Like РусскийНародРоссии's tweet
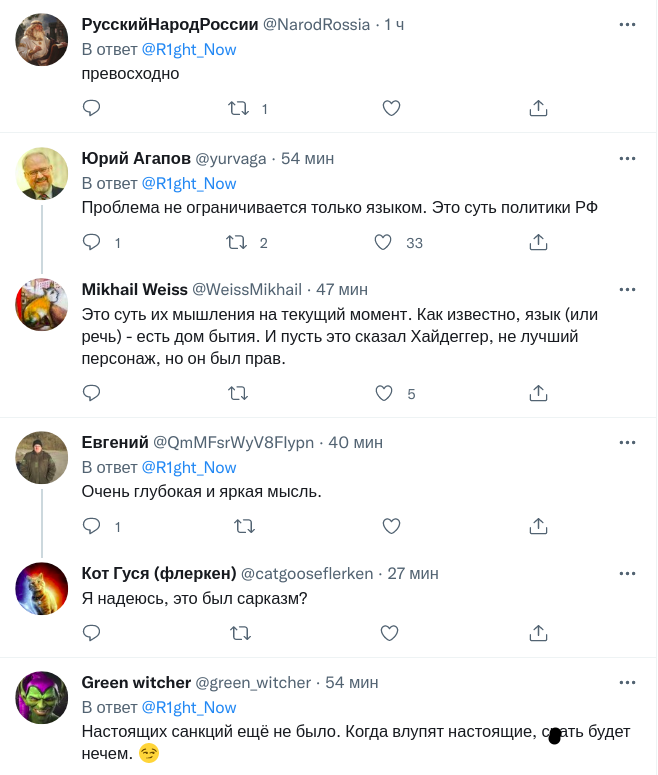 391,108
